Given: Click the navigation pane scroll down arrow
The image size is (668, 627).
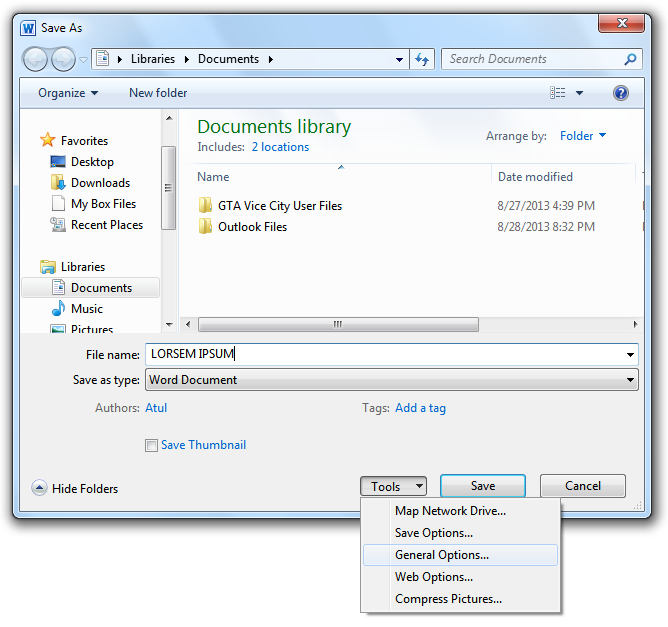Looking at the screenshot, I should 169,325.
